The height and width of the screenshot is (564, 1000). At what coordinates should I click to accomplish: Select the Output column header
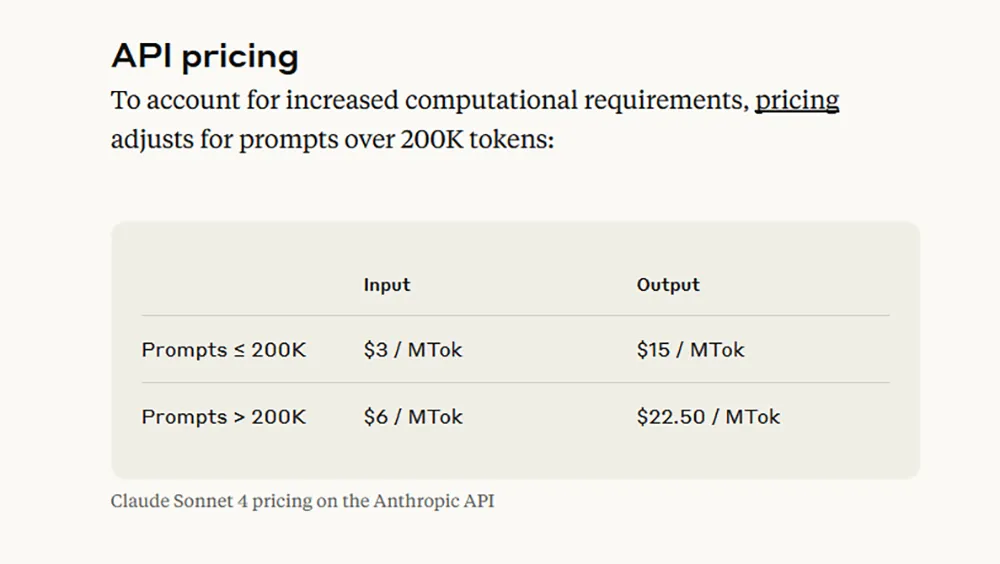tap(668, 285)
